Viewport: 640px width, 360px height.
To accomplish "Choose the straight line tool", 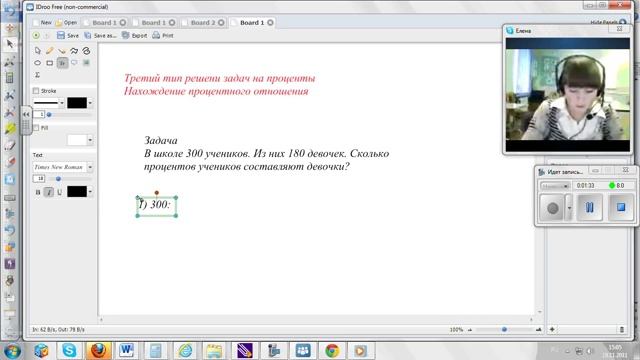I will pos(62,51).
